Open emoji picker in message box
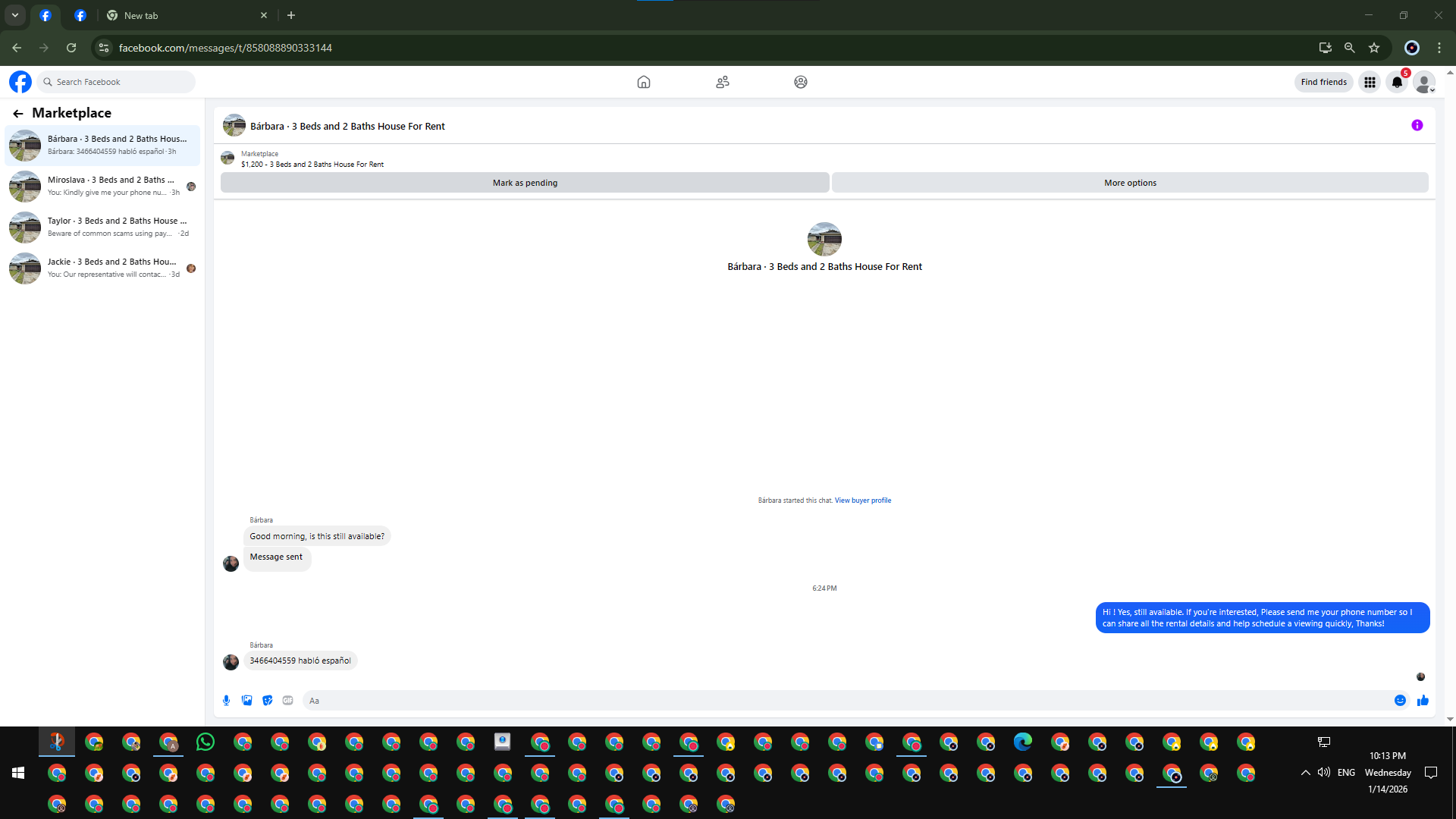Image resolution: width=1456 pixels, height=819 pixels. tap(1400, 701)
